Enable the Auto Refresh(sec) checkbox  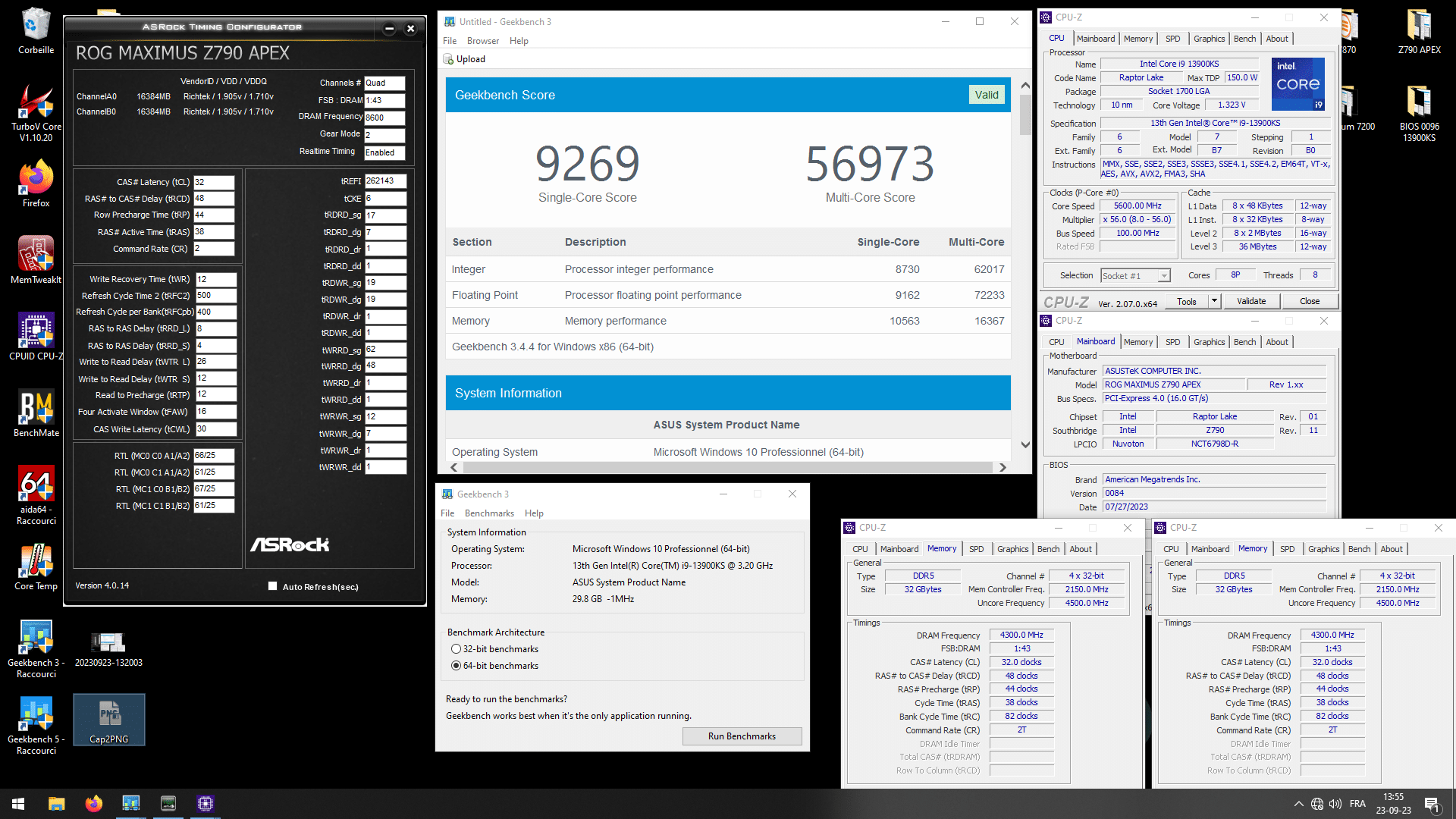point(272,586)
